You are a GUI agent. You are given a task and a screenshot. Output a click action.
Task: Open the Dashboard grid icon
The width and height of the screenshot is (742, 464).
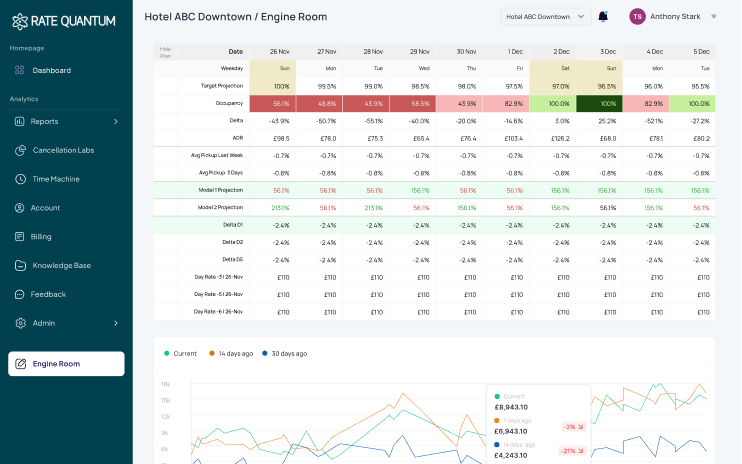click(x=20, y=70)
